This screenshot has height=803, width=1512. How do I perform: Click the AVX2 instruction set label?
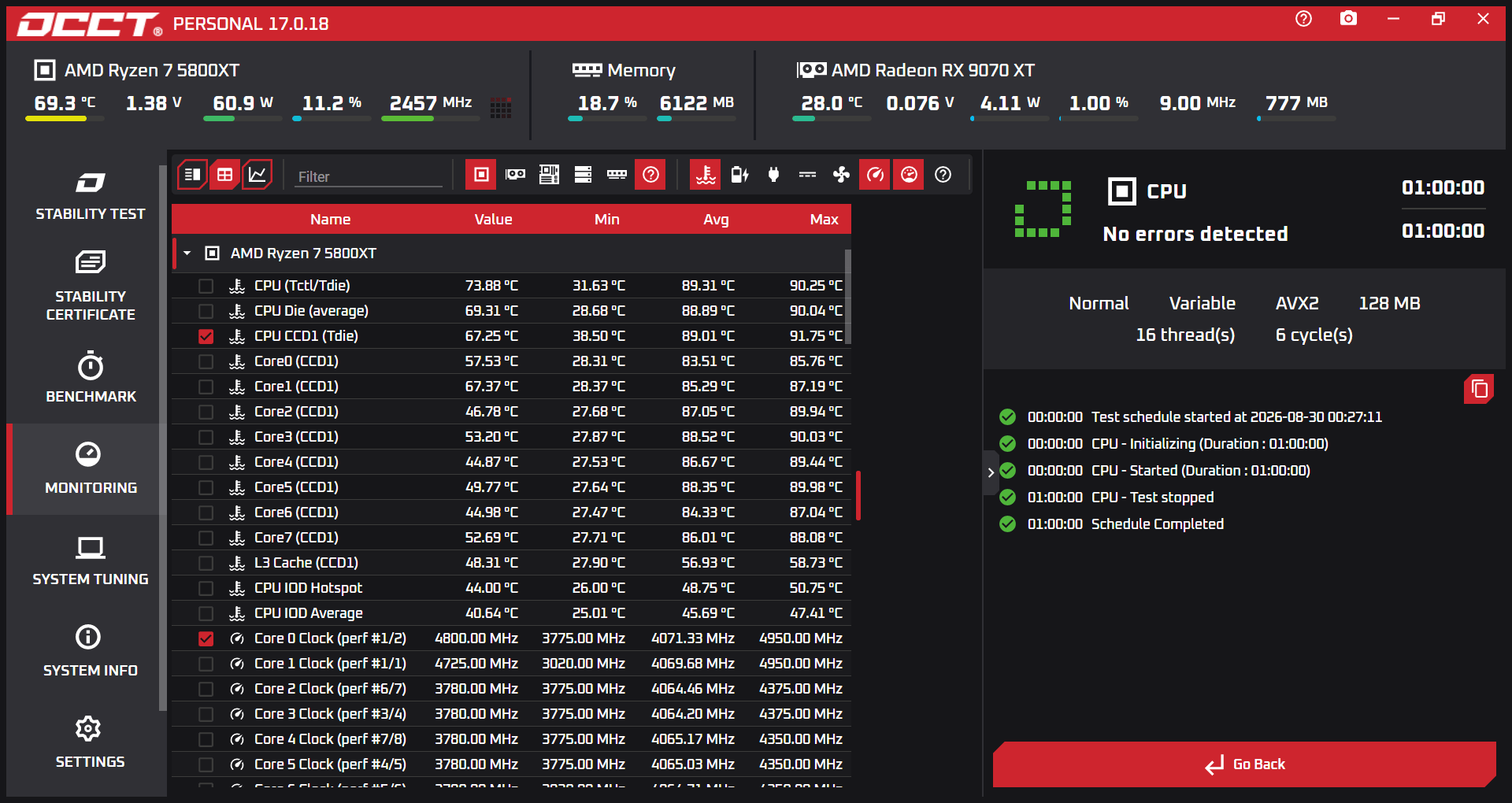[x=1297, y=304]
